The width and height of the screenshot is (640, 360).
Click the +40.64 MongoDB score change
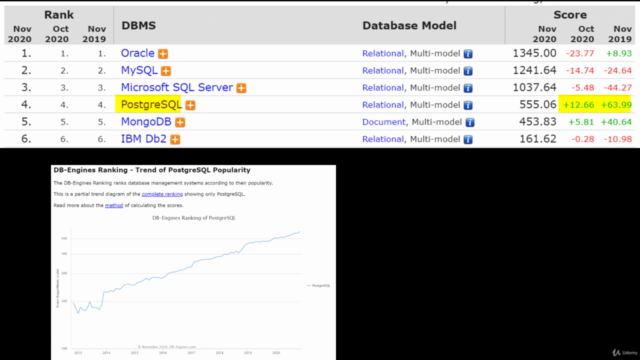click(x=616, y=122)
